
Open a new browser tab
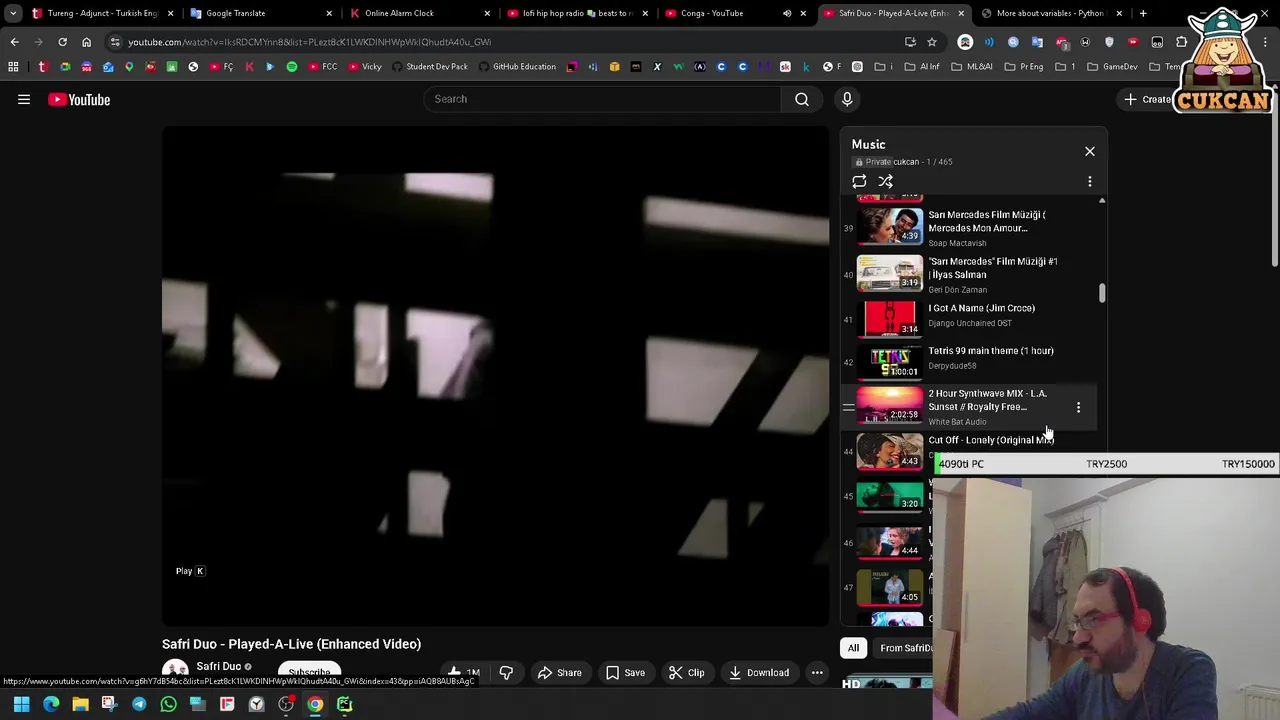[x=1143, y=13]
